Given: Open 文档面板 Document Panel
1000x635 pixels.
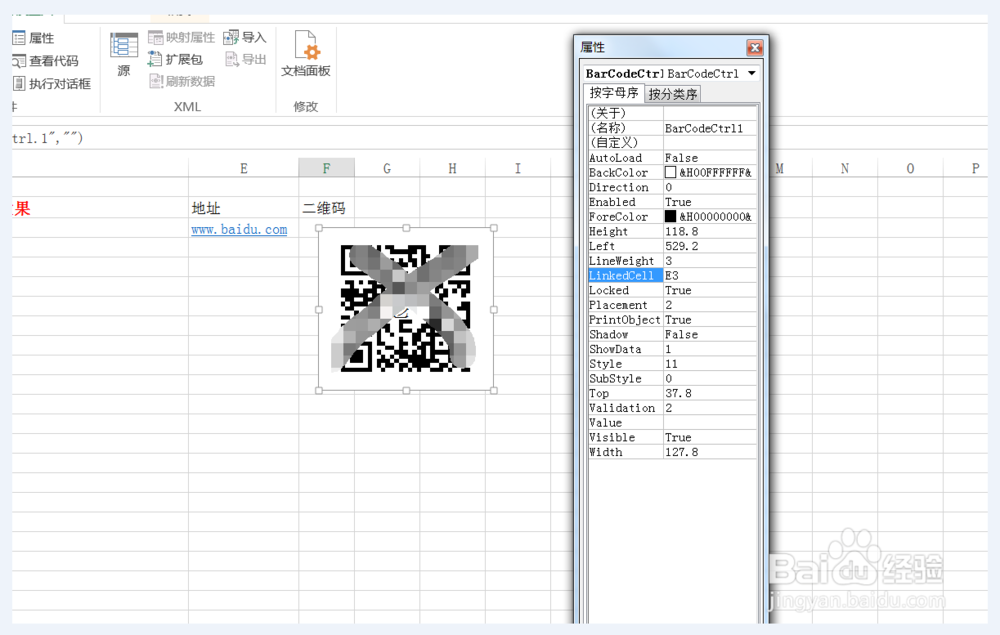Looking at the screenshot, I should [x=305, y=54].
